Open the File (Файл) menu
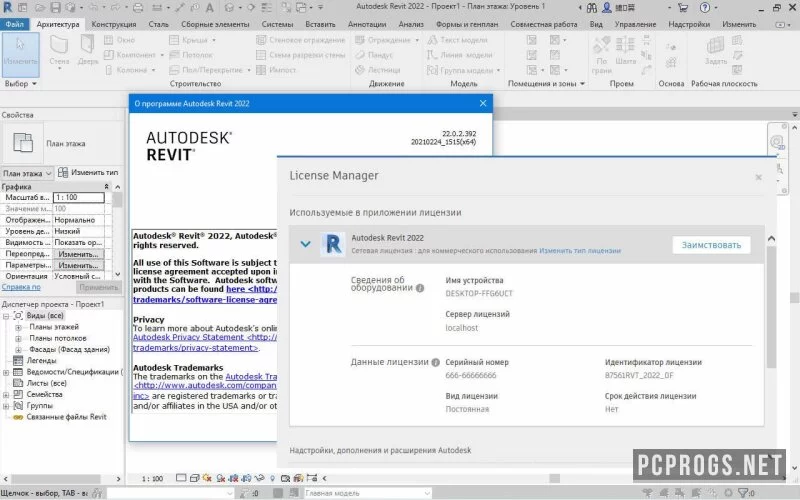This screenshot has height=500, width=800. pyautogui.click(x=15, y=24)
